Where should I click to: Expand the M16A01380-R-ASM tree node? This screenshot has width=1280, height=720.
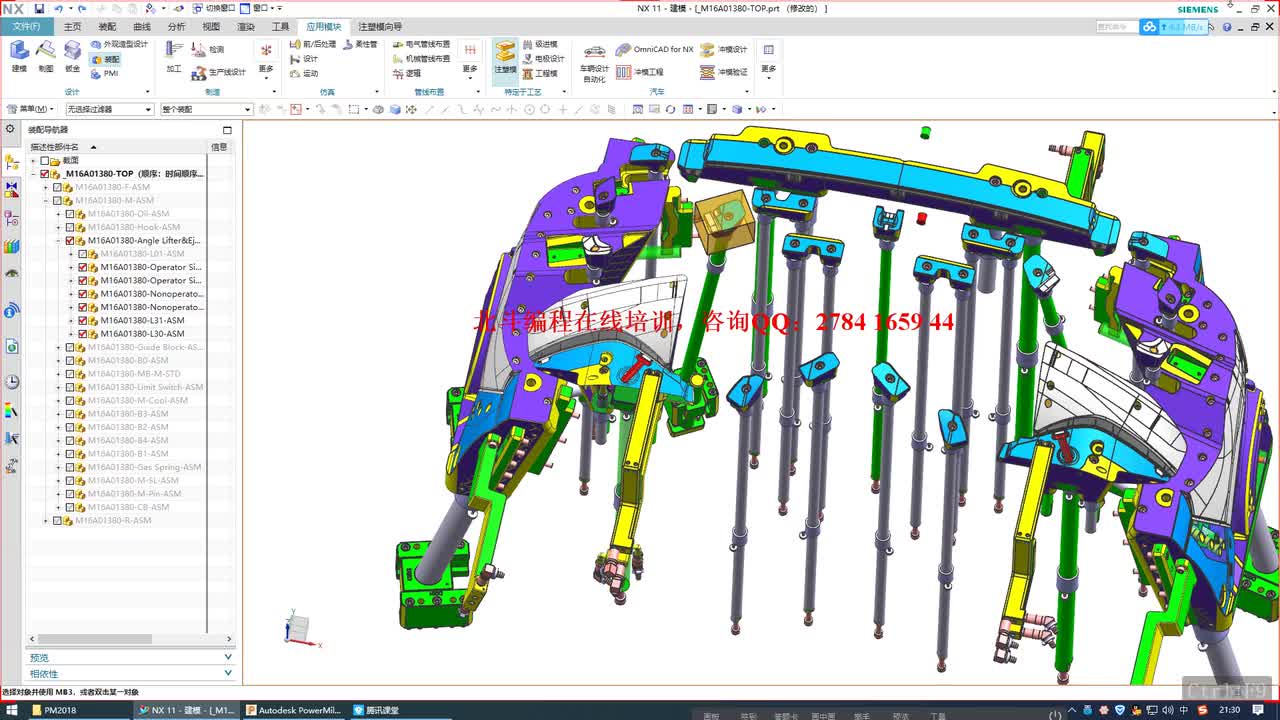(46, 521)
